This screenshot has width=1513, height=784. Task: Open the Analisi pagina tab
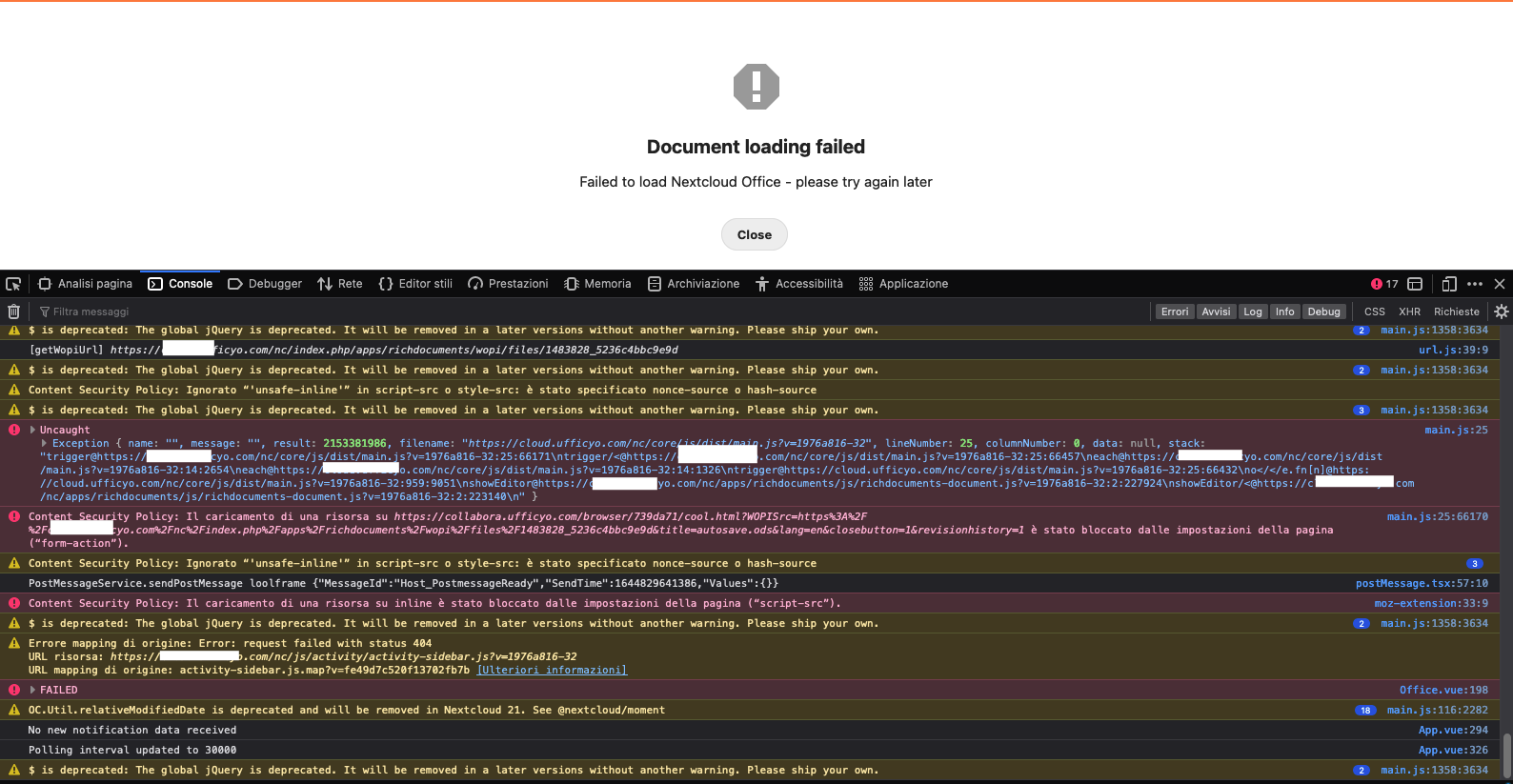(85, 284)
